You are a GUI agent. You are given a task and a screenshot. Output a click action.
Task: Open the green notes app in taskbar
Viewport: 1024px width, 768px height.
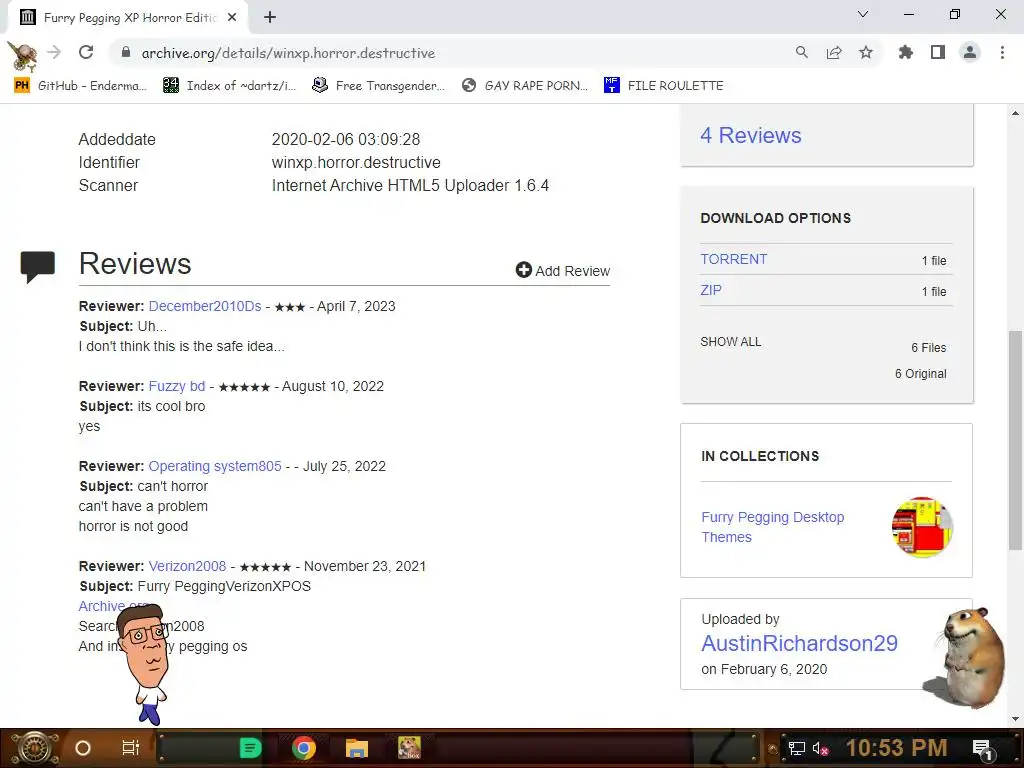(250, 748)
